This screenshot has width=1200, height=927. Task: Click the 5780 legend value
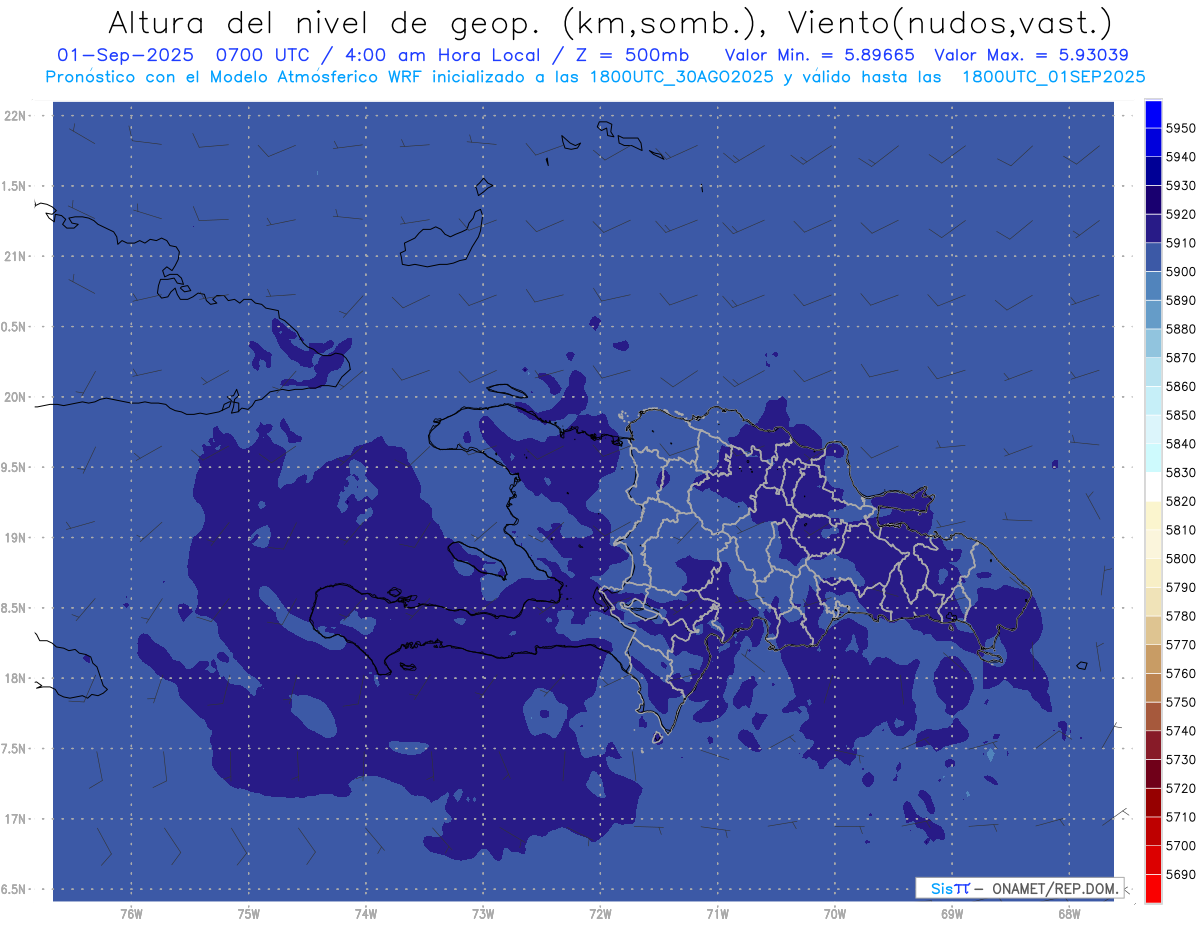[1181, 616]
